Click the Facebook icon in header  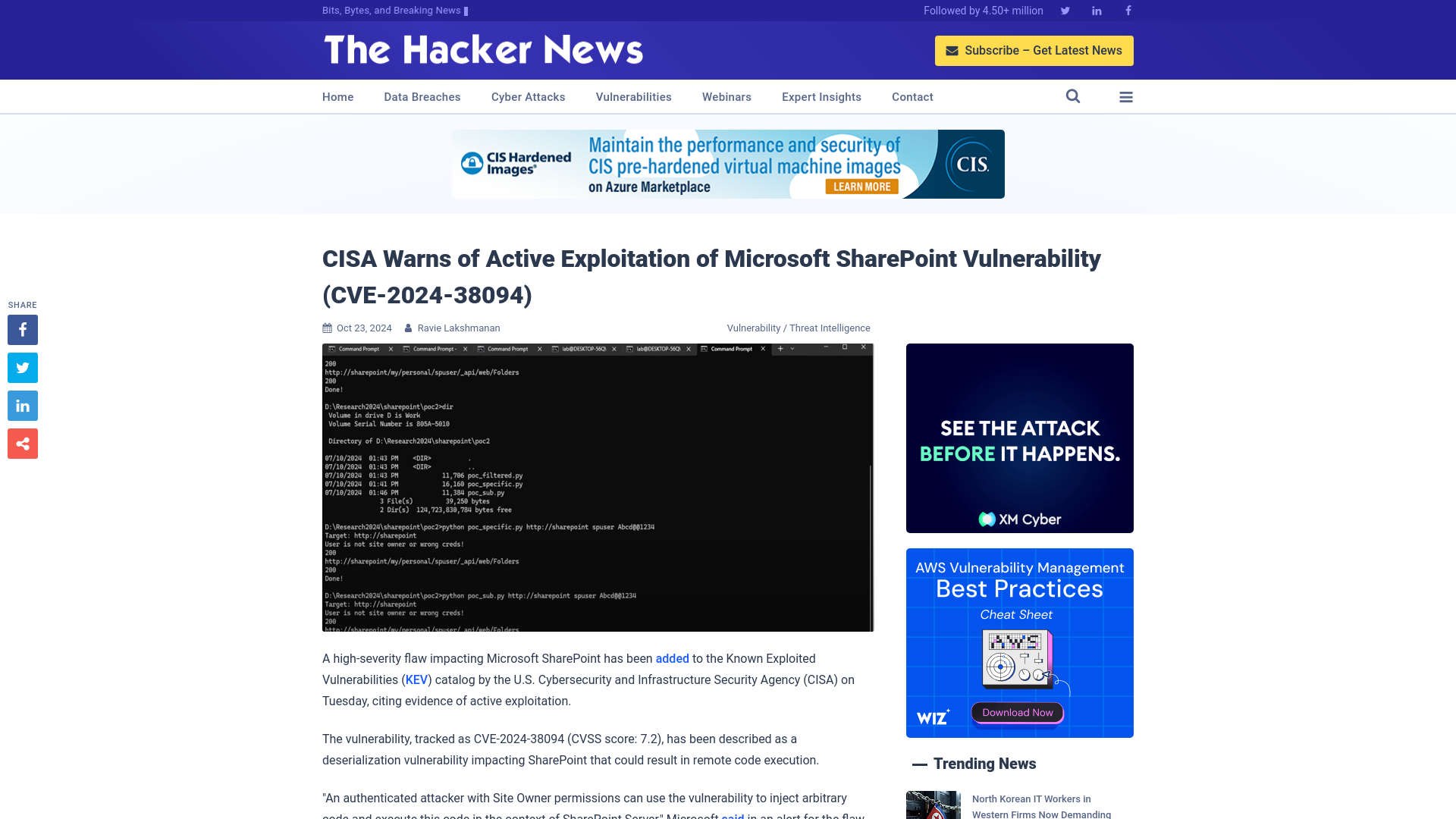pyautogui.click(x=1128, y=10)
